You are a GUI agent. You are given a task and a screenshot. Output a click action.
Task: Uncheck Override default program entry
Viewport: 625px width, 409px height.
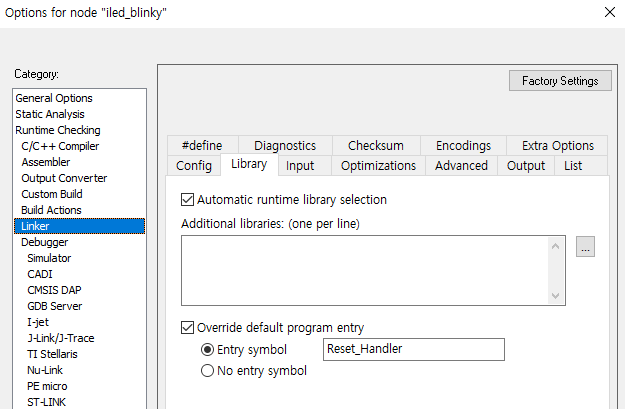pos(188,328)
